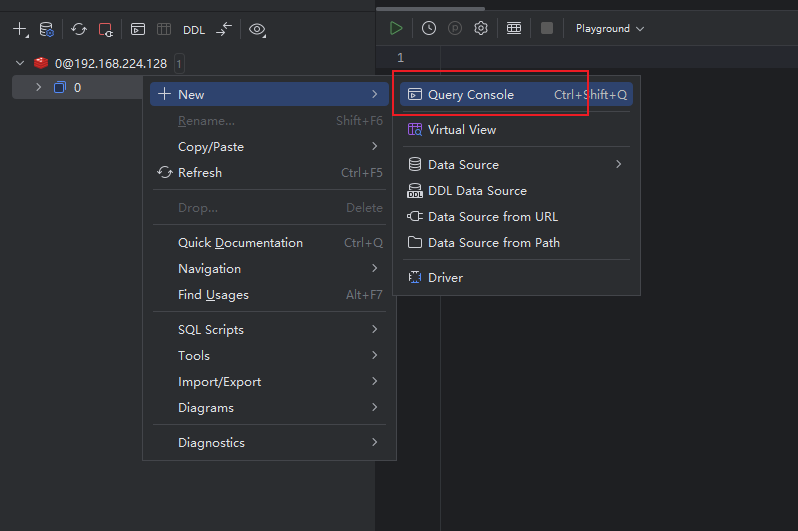The width and height of the screenshot is (798, 531).
Task: Open console settings gear icon
Action: [480, 28]
